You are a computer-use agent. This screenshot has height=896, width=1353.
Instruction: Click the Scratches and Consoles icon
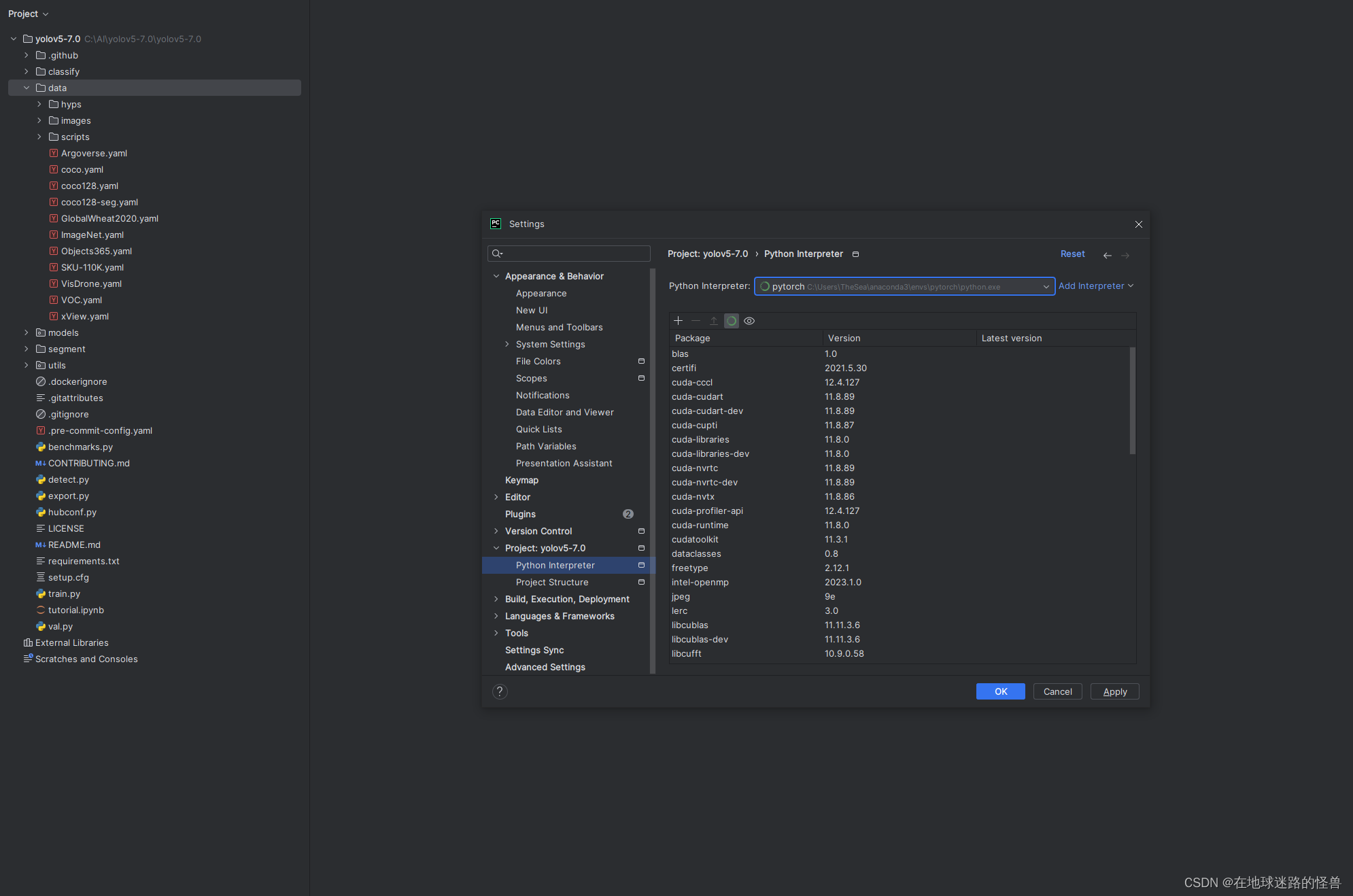[x=28, y=659]
